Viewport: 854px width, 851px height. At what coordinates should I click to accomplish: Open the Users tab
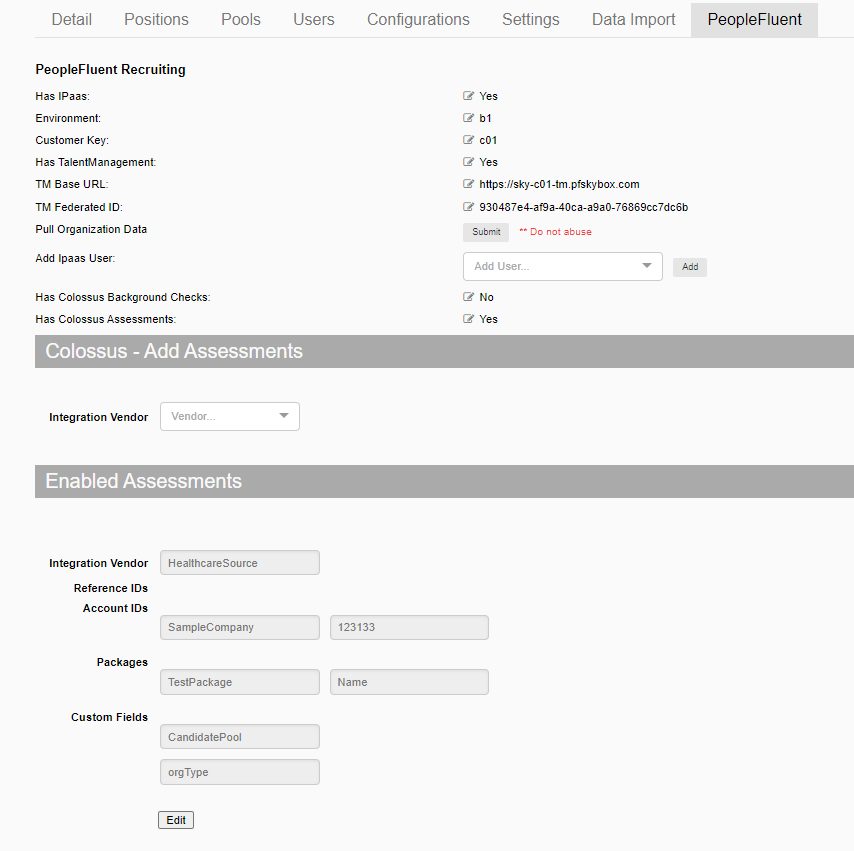[314, 20]
